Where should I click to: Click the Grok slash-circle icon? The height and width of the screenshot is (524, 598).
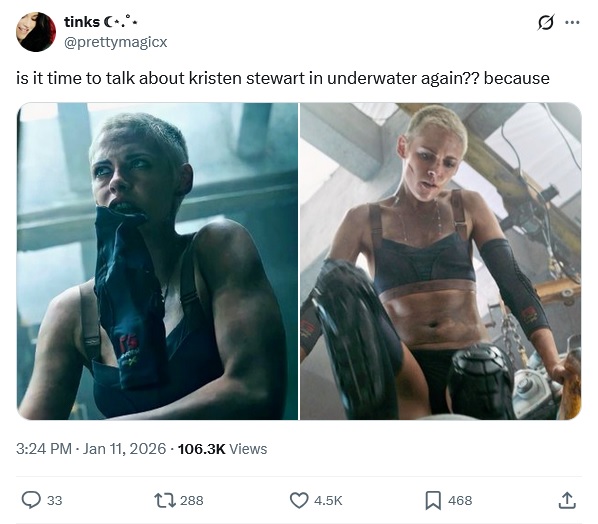[545, 23]
